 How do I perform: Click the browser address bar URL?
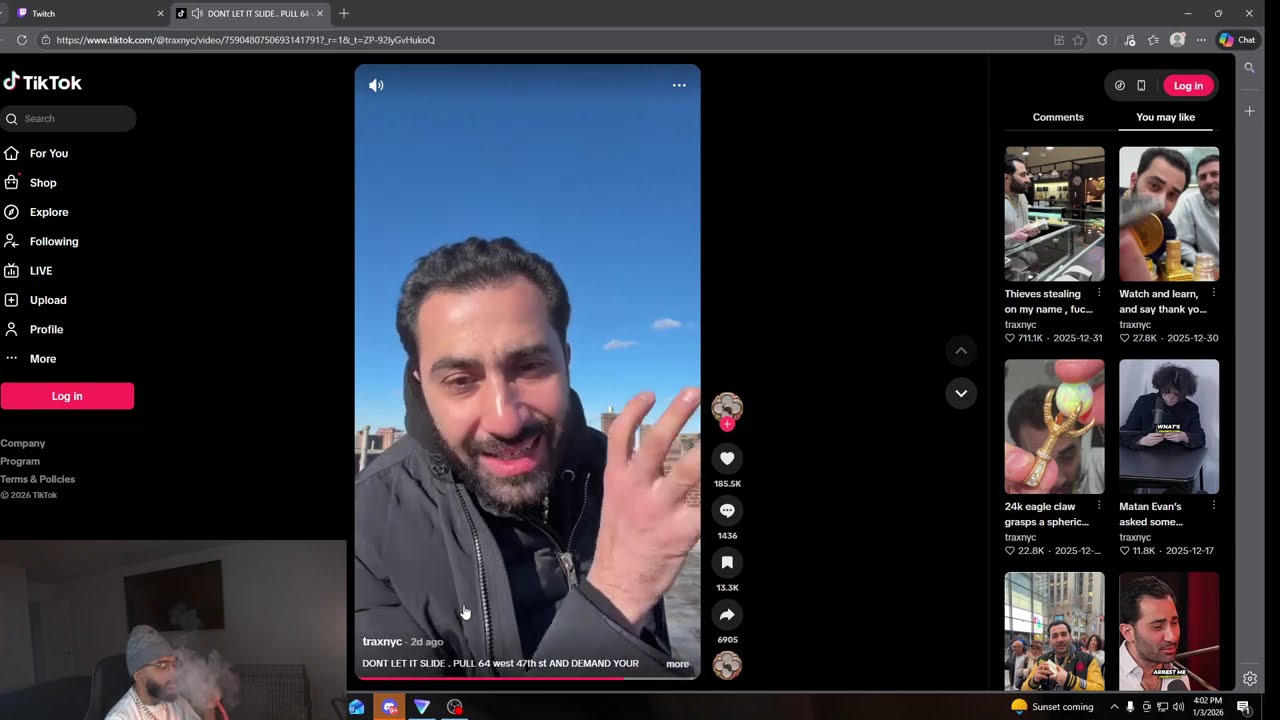tap(246, 40)
